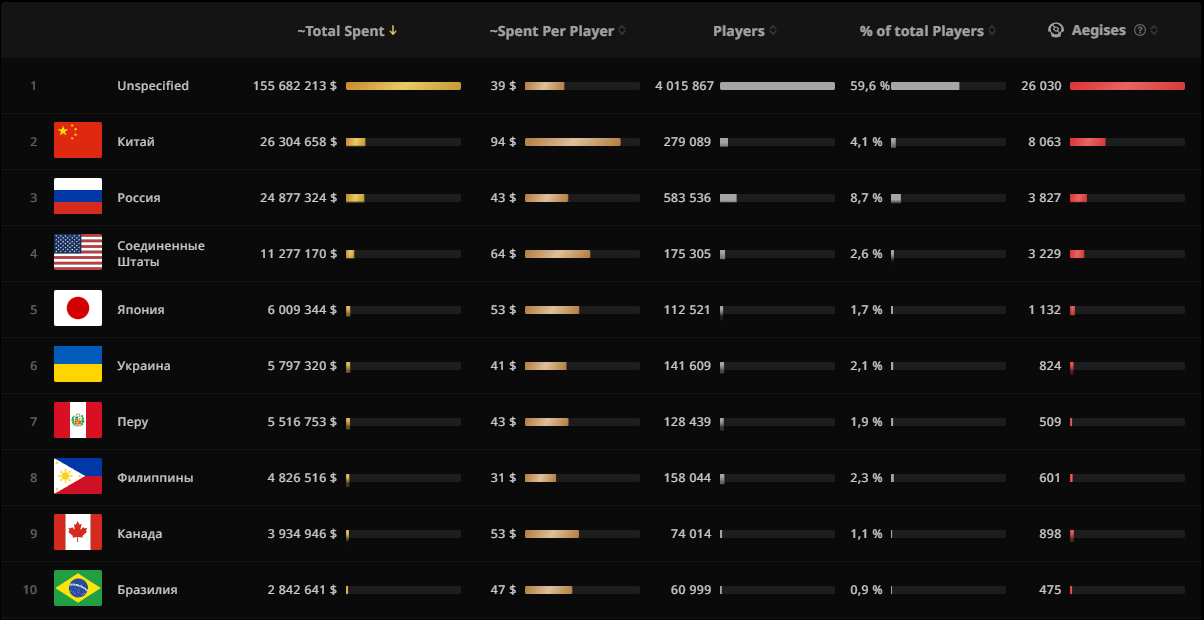The height and width of the screenshot is (620, 1204).
Task: Select the Canada flag icon
Action: coord(78,533)
